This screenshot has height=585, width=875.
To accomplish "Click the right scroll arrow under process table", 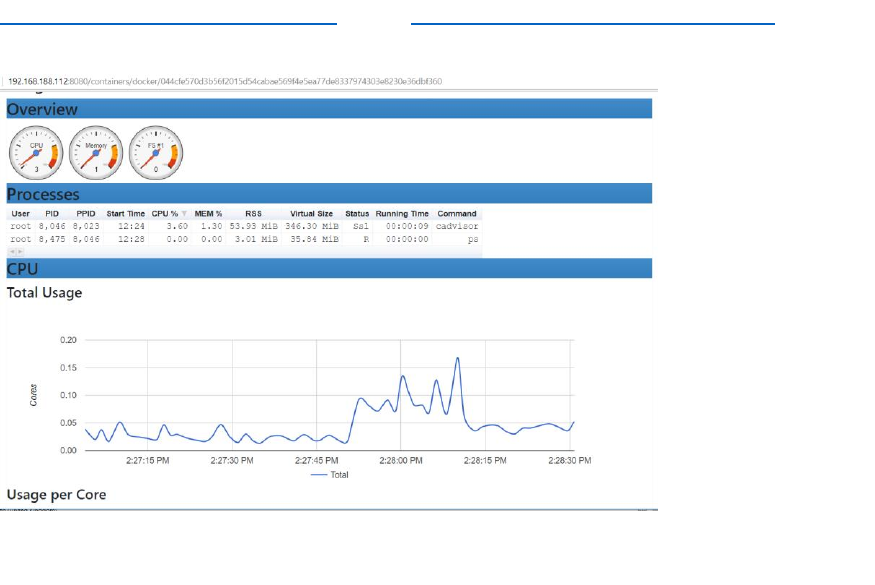I will click(21, 252).
